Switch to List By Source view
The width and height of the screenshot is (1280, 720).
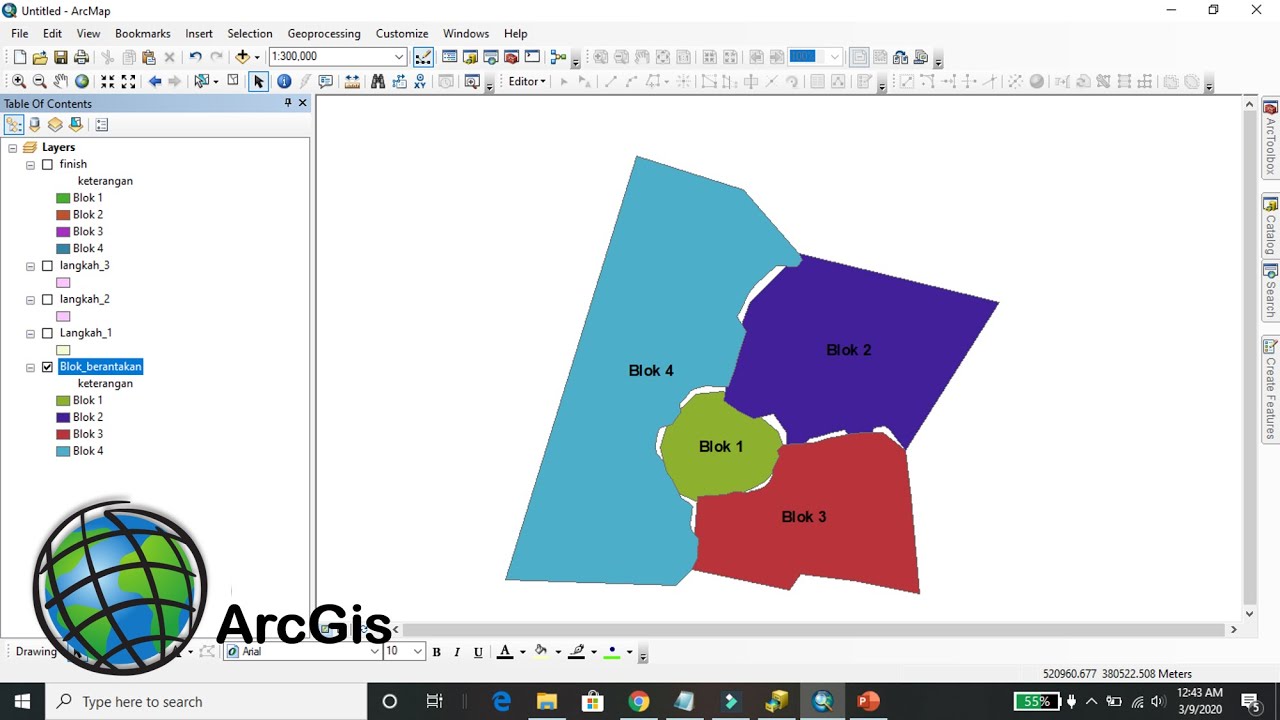click(35, 125)
